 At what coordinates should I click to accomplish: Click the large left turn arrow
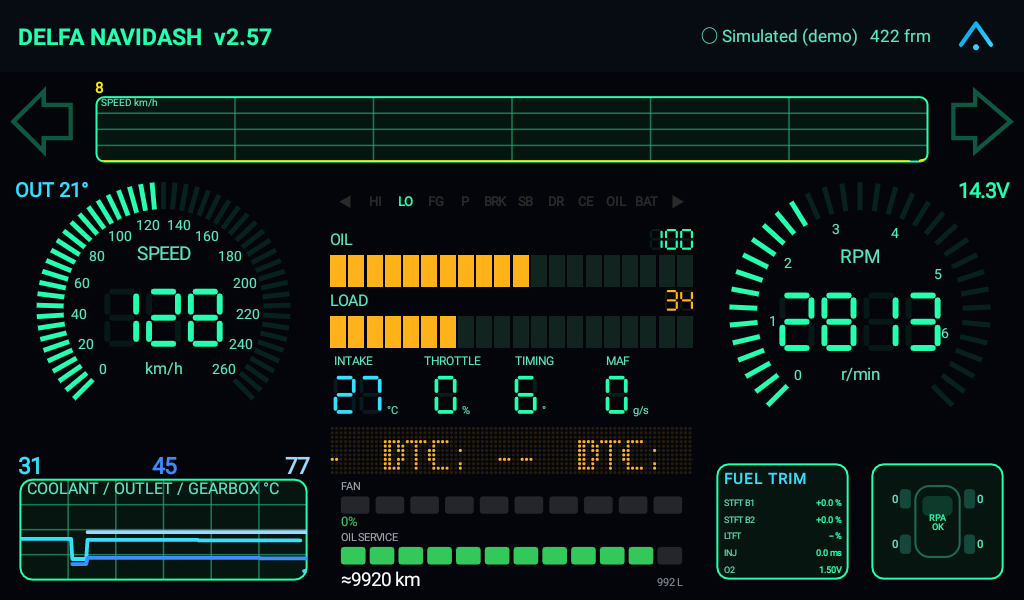pos(42,121)
